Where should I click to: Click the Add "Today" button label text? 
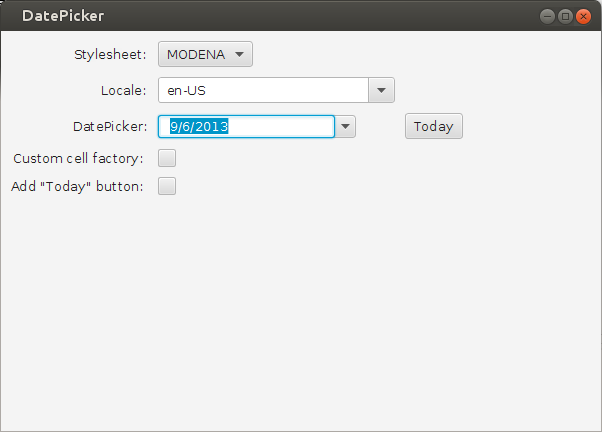point(77,186)
